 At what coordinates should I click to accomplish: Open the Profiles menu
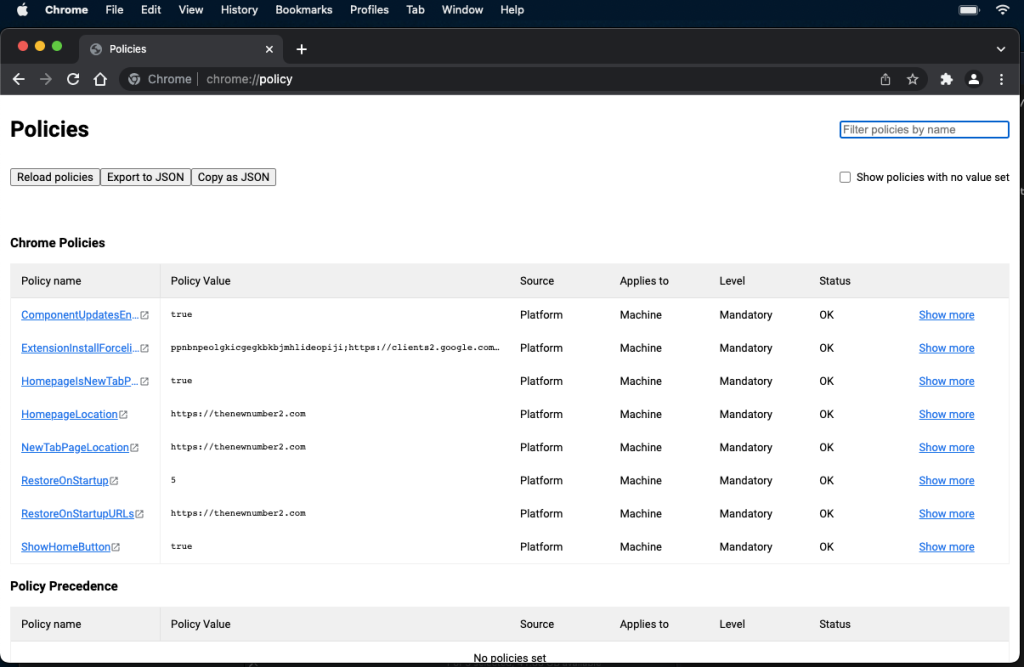[369, 10]
